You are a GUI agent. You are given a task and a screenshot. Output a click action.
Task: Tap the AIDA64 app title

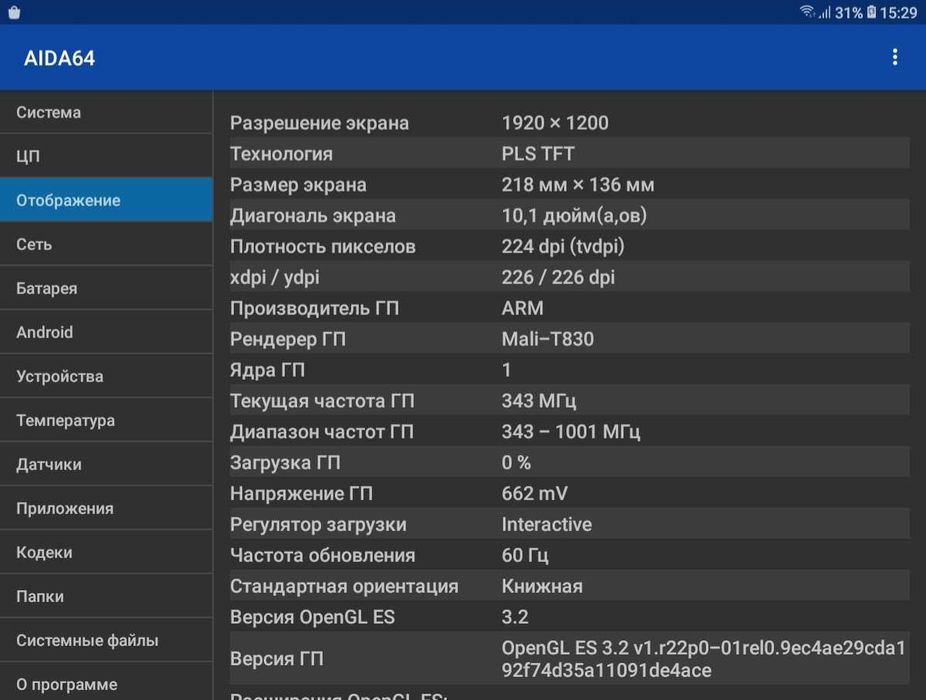point(59,58)
